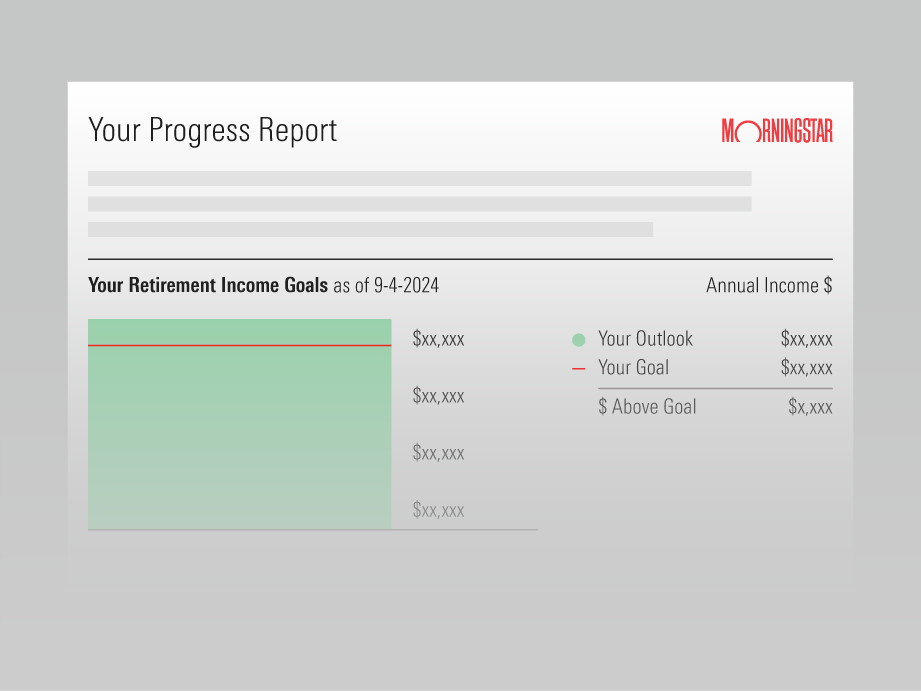Click the second chart axis value from top
This screenshot has width=921, height=691.
pyautogui.click(x=438, y=396)
